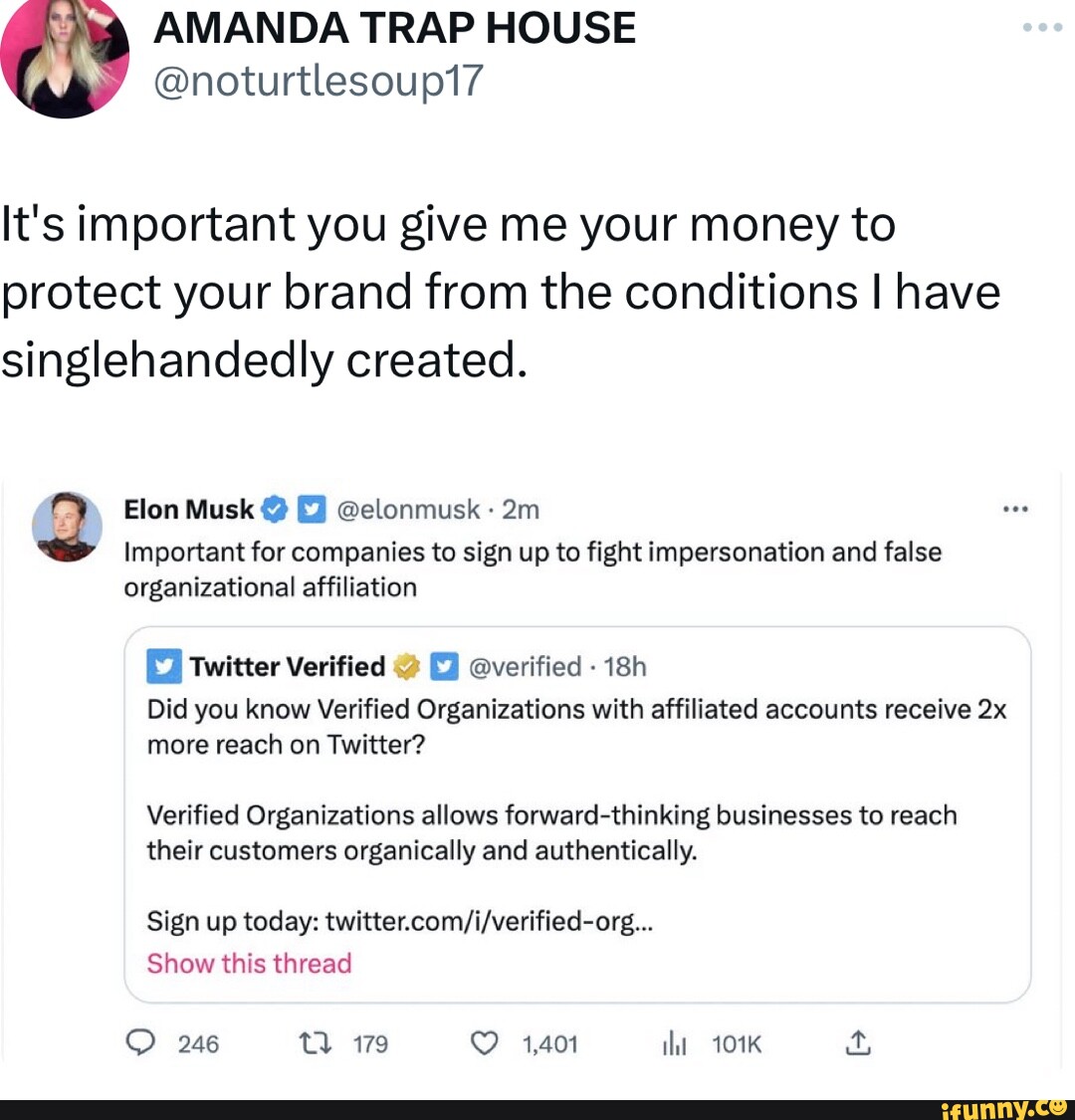1075x1120 pixels.
Task: Open the three-dot menu on Amanda's post
Action: [1042, 28]
